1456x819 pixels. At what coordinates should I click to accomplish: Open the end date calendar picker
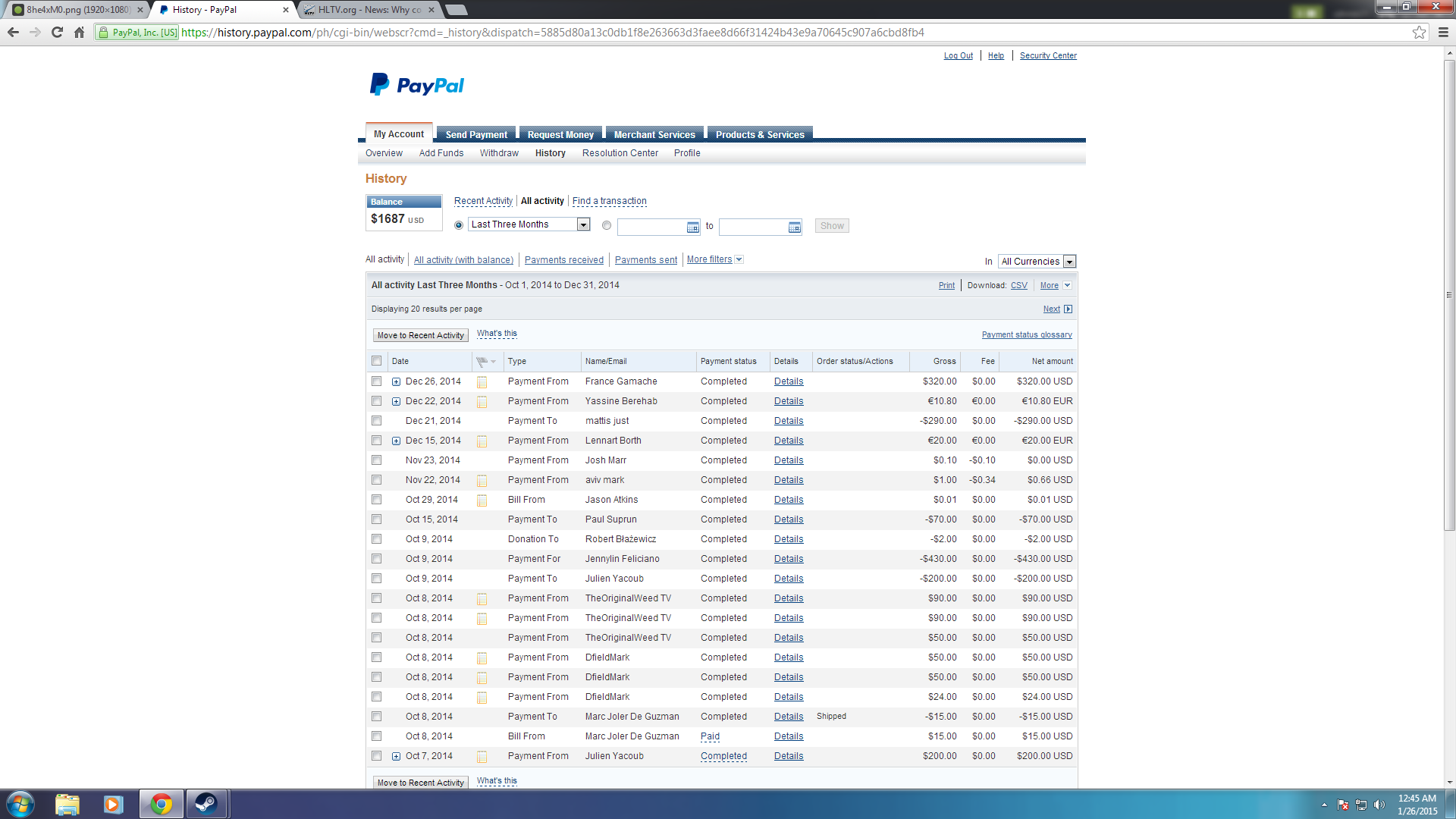pos(794,227)
